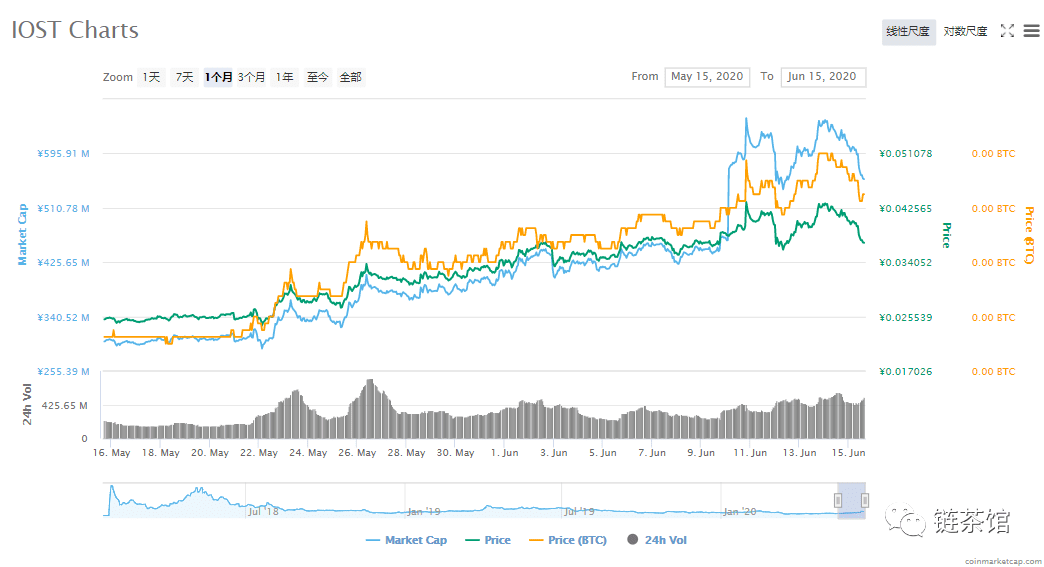
Task: Select 至今 zoom range
Action: (x=318, y=77)
